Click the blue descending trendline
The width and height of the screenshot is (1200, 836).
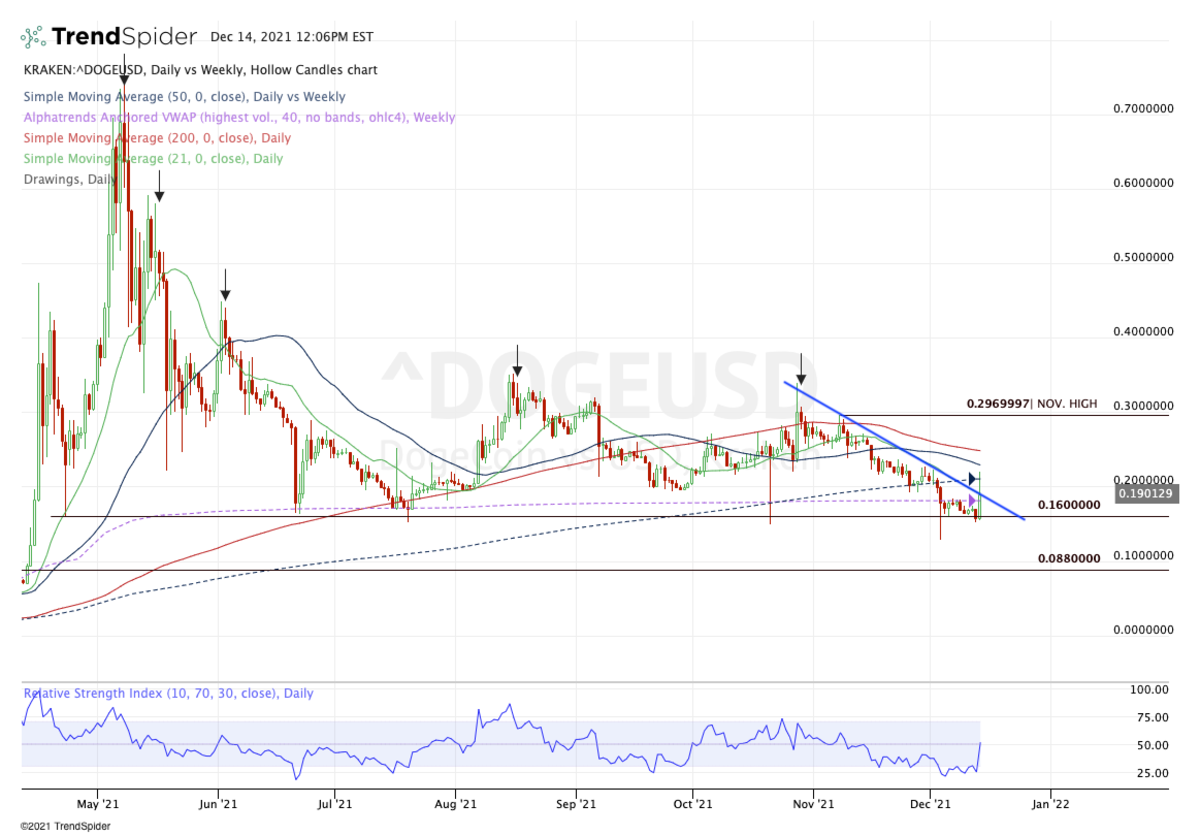tap(900, 449)
